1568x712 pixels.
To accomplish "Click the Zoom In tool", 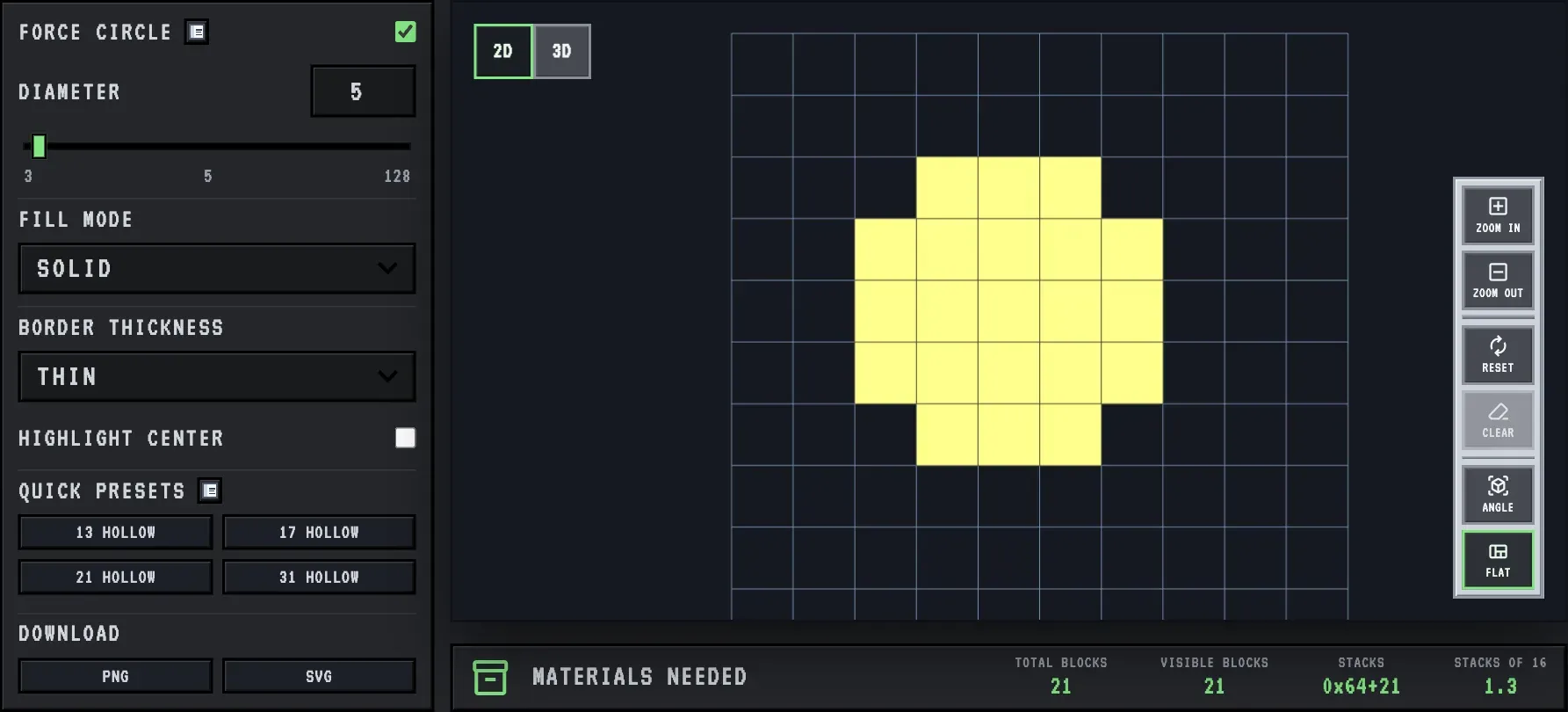I will (1498, 215).
